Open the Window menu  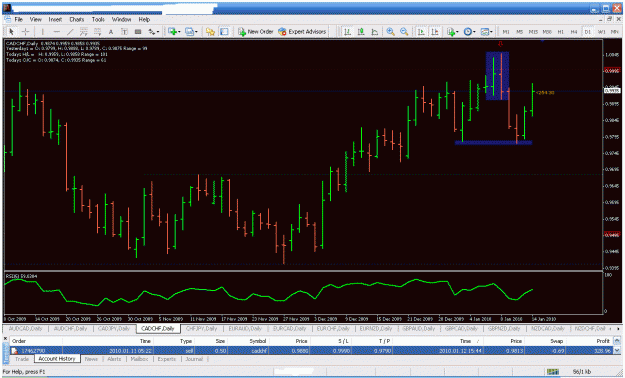(121, 19)
